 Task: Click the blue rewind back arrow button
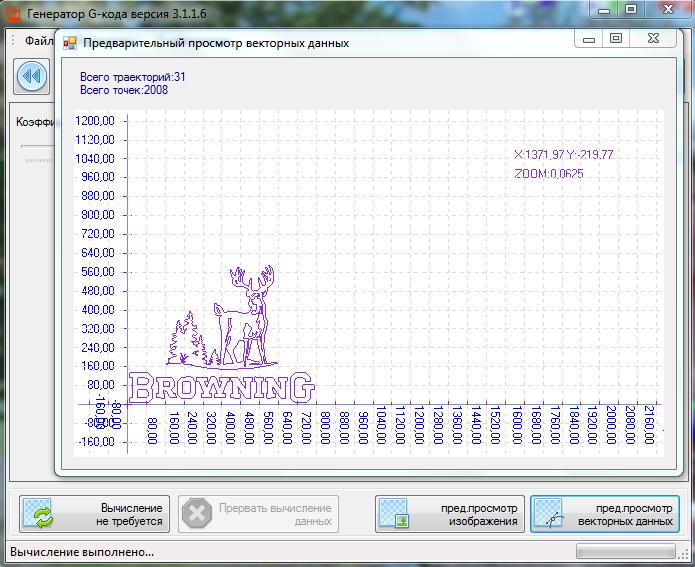point(31,76)
